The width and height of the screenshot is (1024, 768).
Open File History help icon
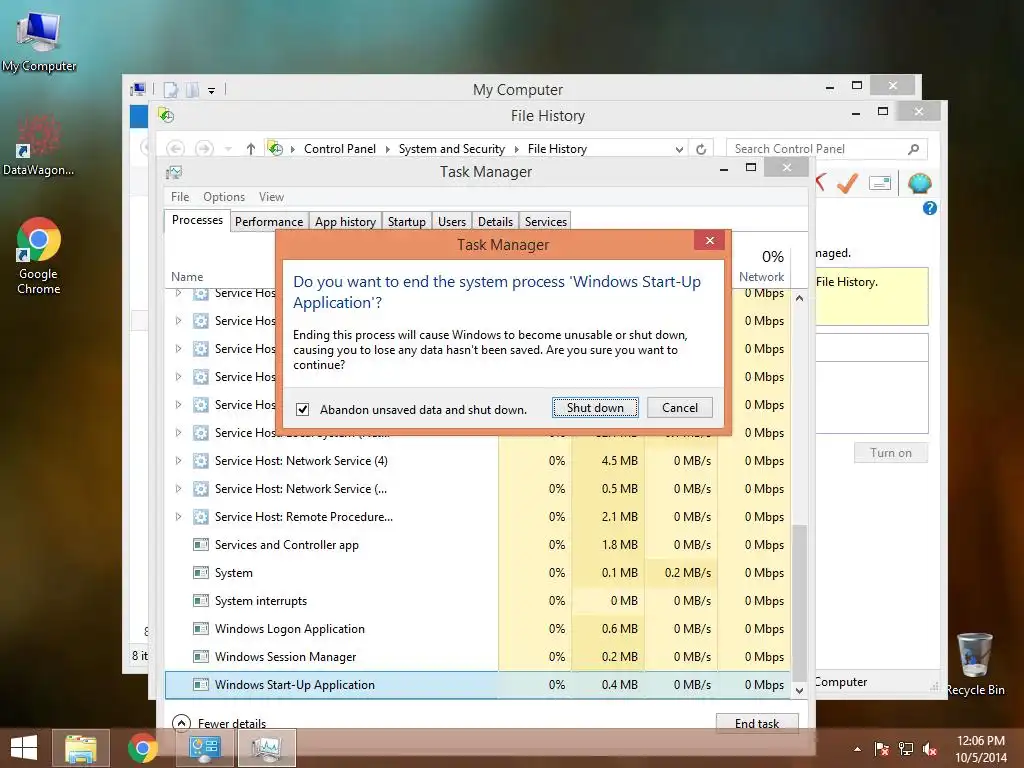930,208
